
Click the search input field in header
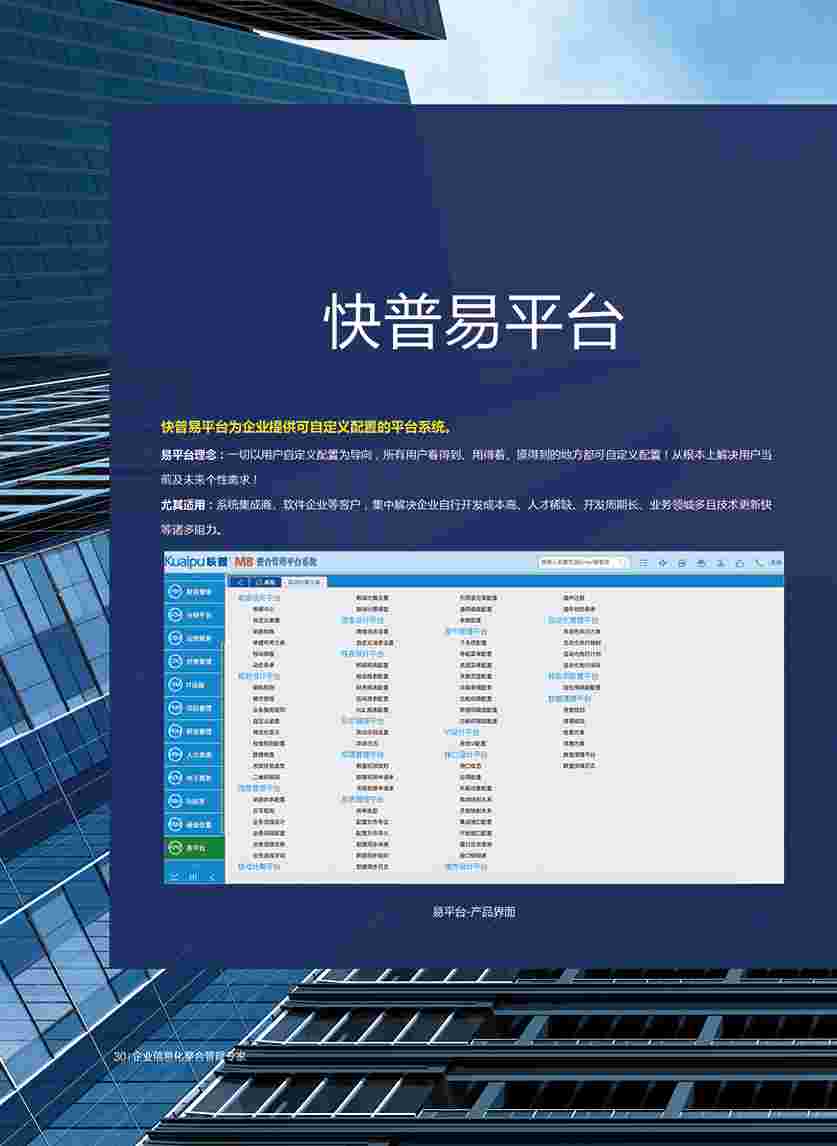[576, 563]
